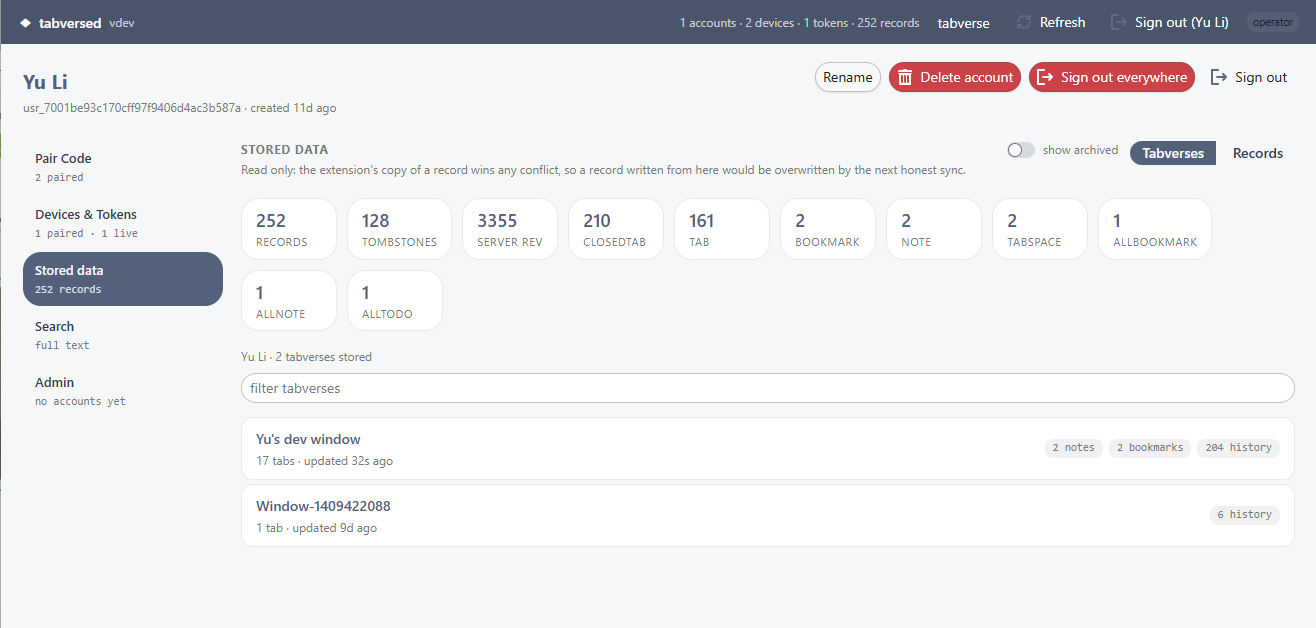This screenshot has width=1316, height=628.
Task: Toggle the show archived switch
Action: [1021, 150]
